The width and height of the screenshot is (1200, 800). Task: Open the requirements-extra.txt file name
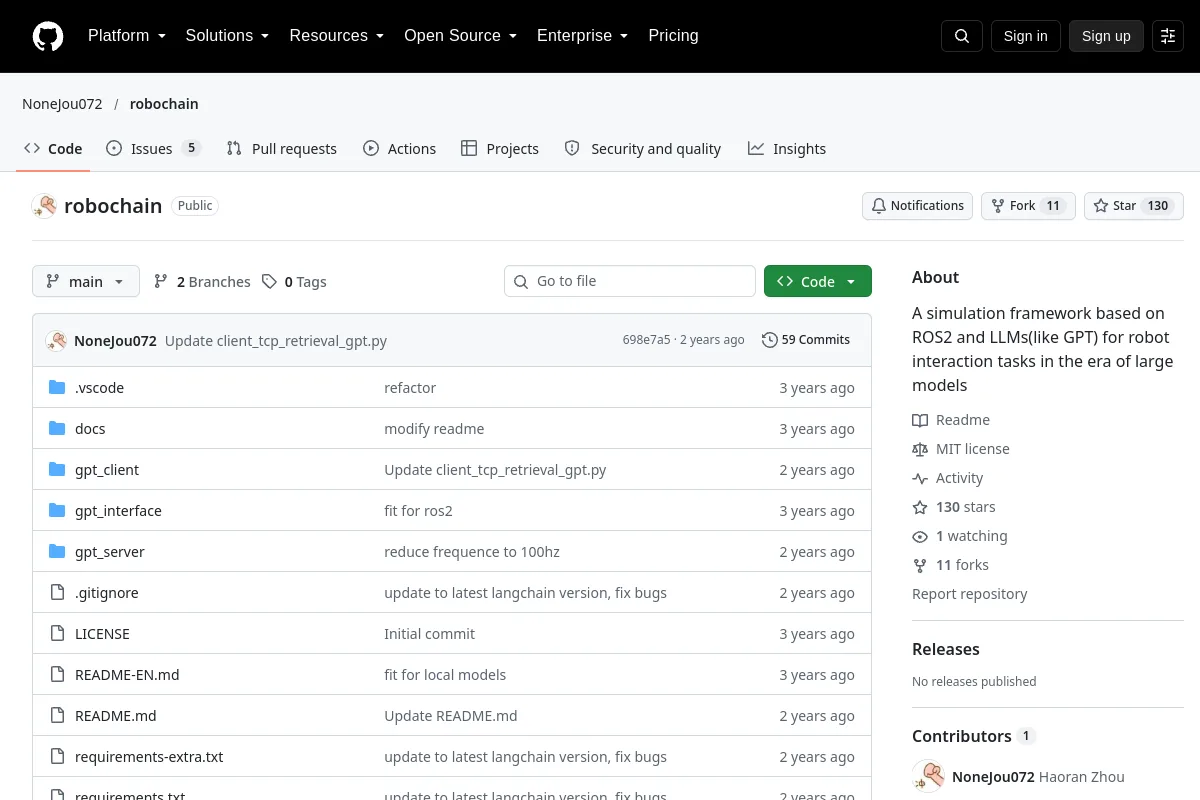149,757
